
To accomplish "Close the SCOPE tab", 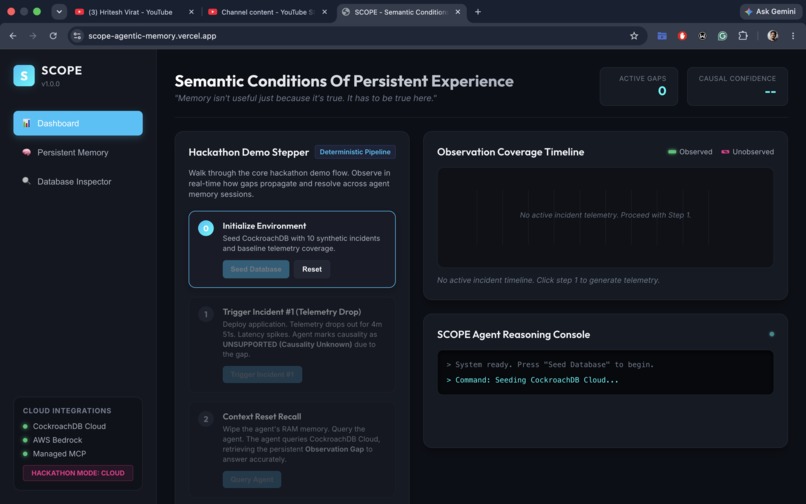I will pos(457,12).
